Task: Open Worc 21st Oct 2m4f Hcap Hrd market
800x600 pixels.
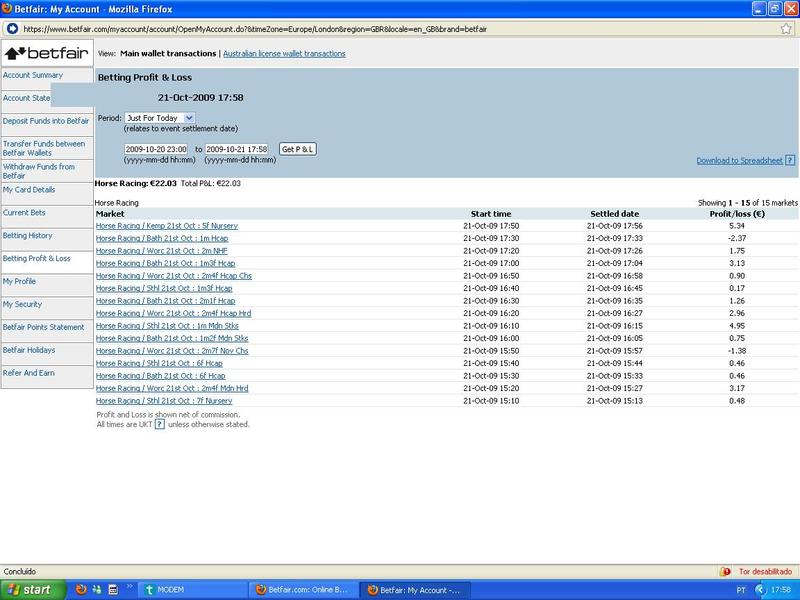Action: (173, 313)
